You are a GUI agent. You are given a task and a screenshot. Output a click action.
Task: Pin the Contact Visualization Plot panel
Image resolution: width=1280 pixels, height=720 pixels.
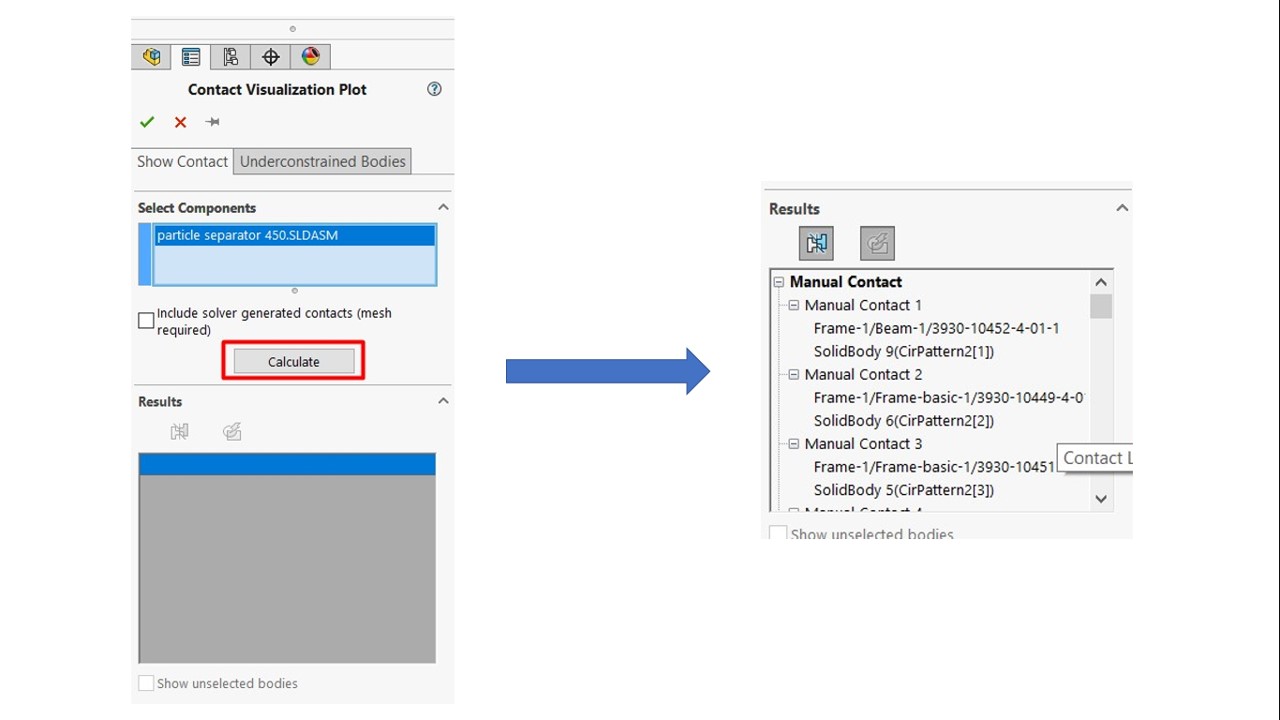click(212, 122)
